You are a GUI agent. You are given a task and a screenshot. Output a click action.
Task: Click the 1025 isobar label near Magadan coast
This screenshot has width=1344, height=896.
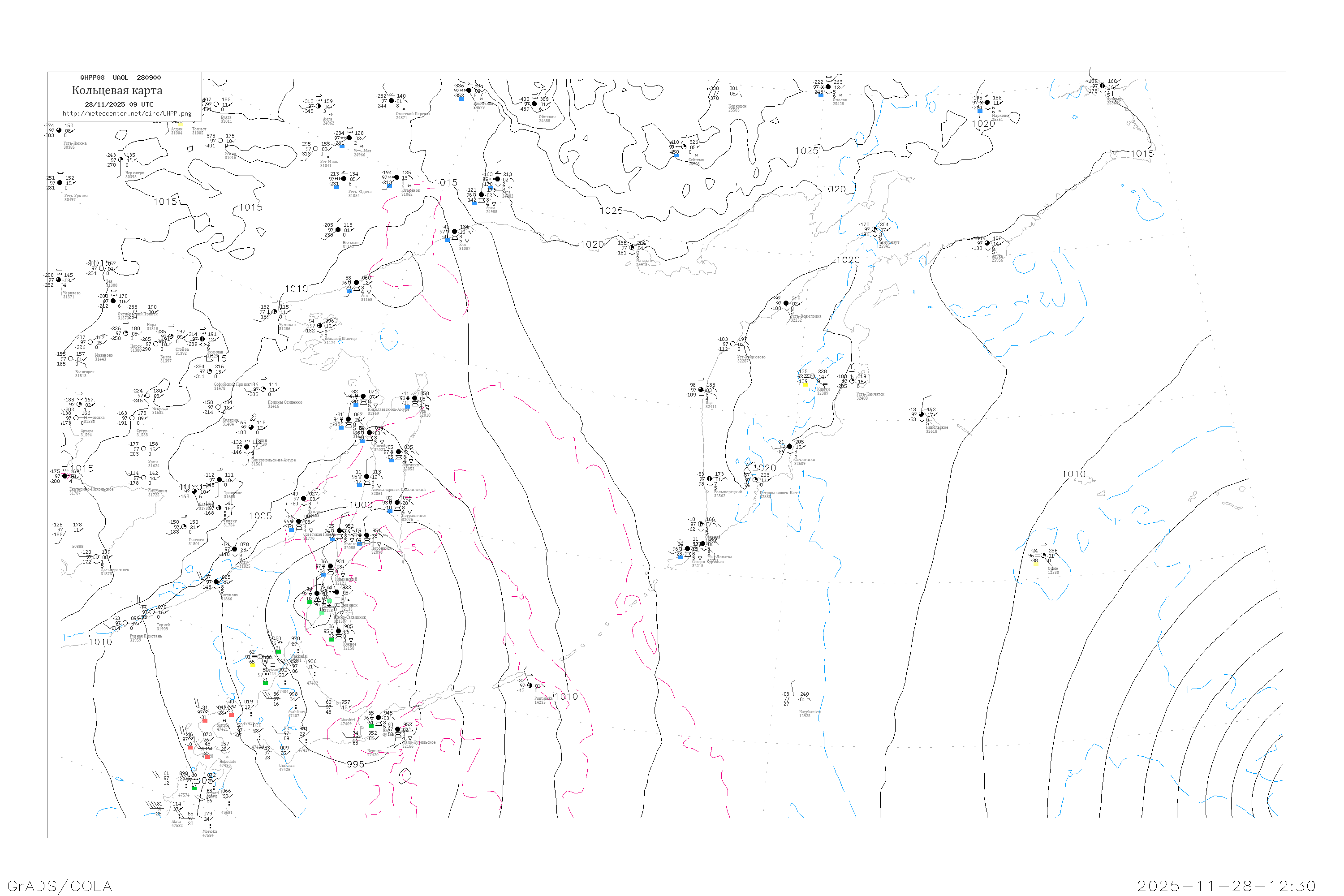[x=611, y=211]
